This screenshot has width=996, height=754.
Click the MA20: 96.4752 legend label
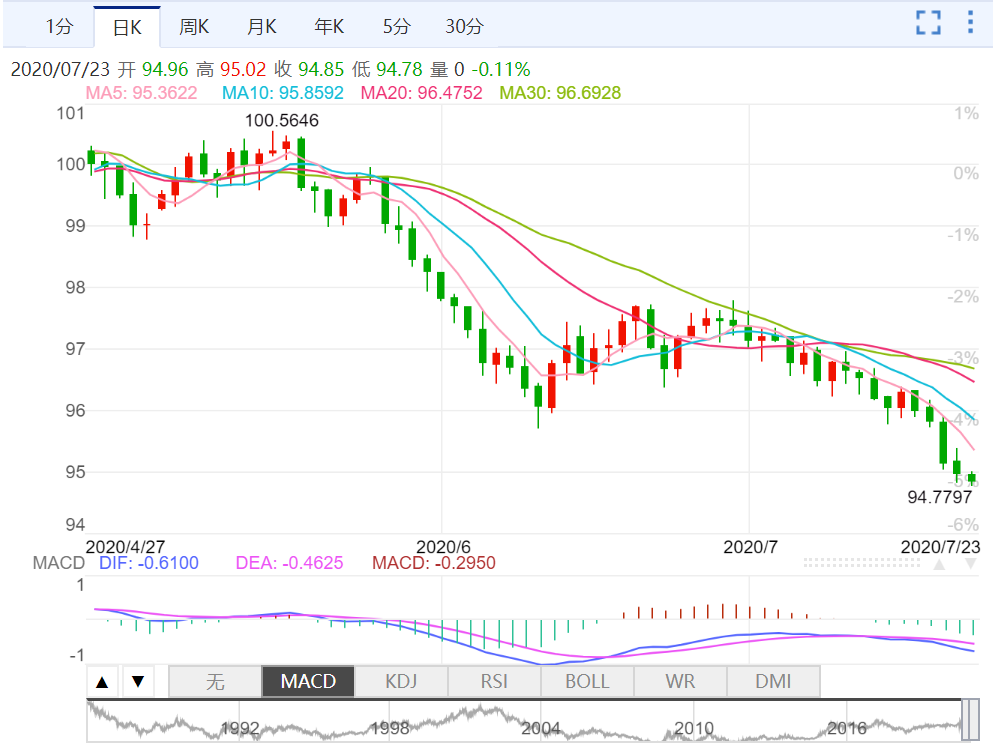point(422,93)
